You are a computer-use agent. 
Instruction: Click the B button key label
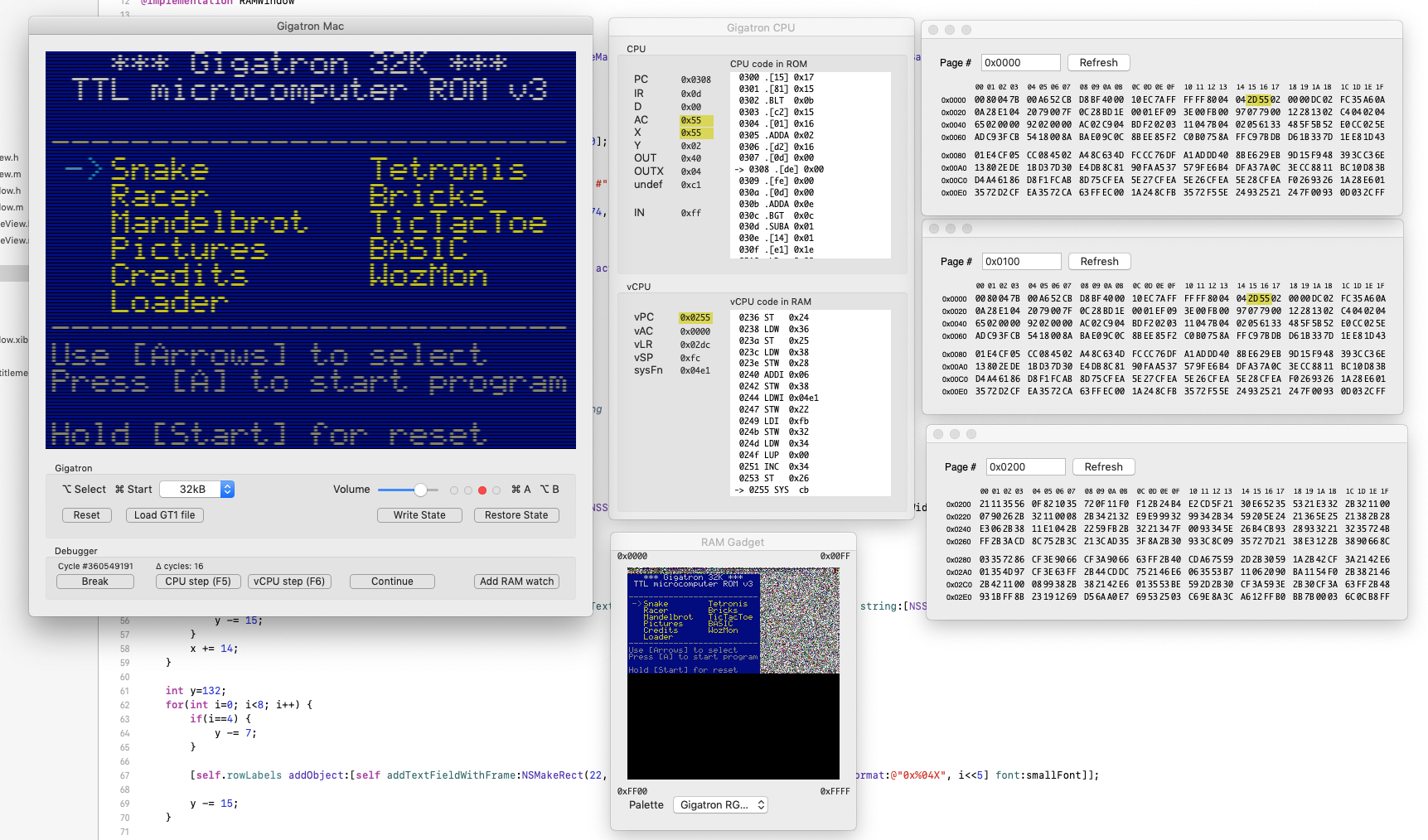click(x=549, y=490)
